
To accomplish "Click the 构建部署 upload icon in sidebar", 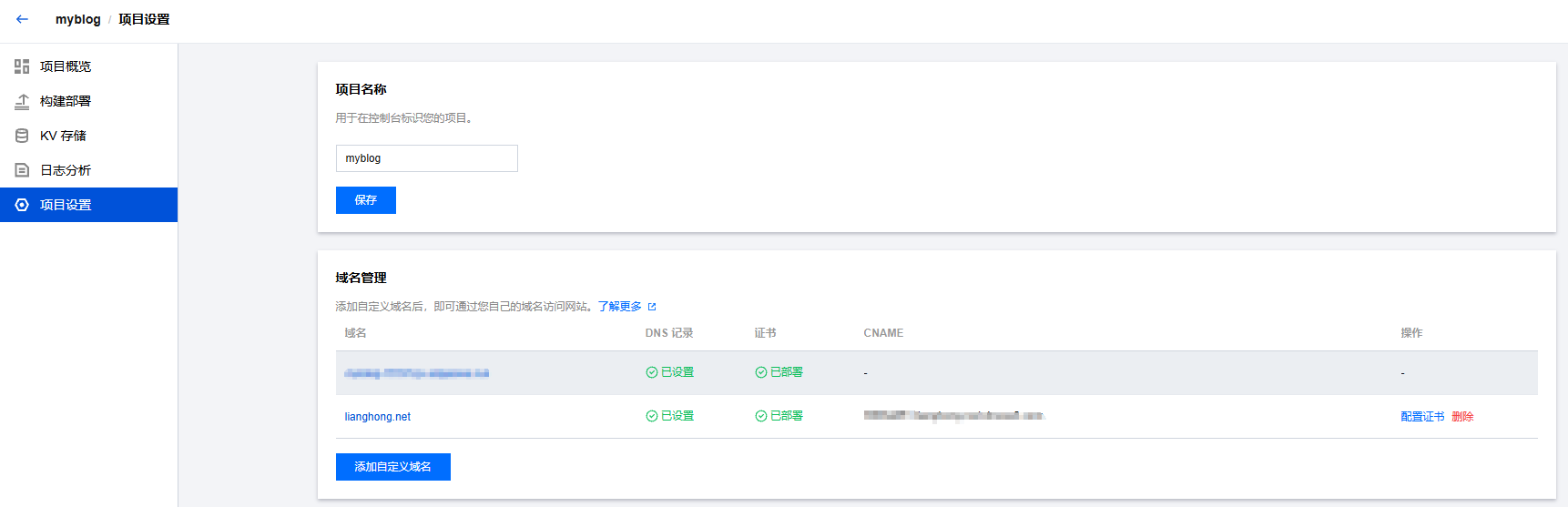I will (22, 101).
